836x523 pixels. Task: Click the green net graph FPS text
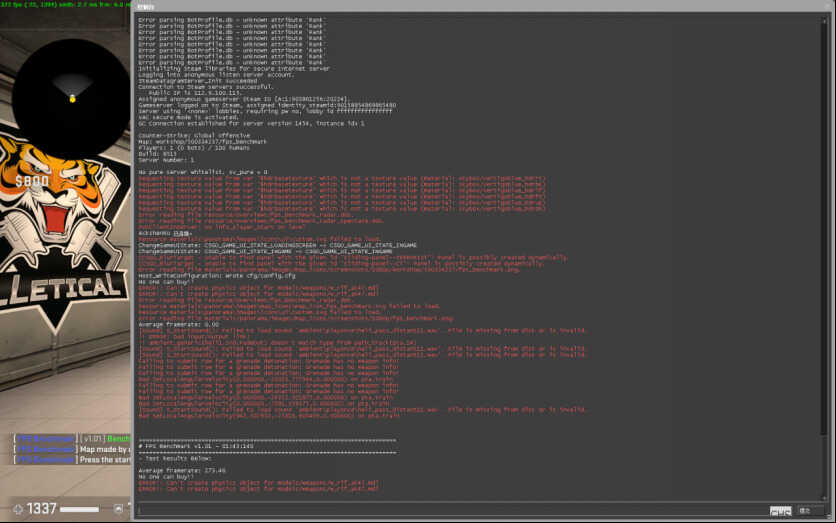pos(65,4)
